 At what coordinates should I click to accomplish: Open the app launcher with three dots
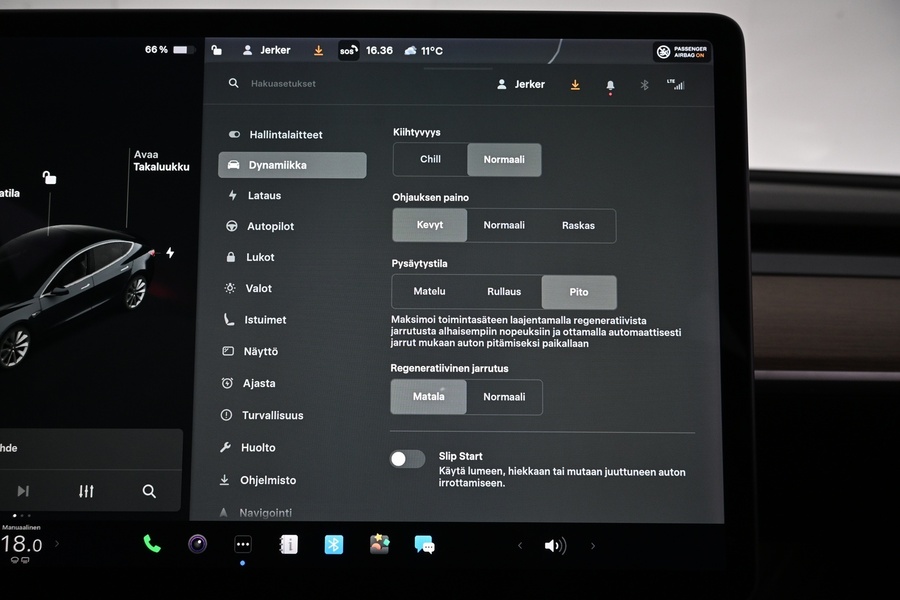[242, 545]
